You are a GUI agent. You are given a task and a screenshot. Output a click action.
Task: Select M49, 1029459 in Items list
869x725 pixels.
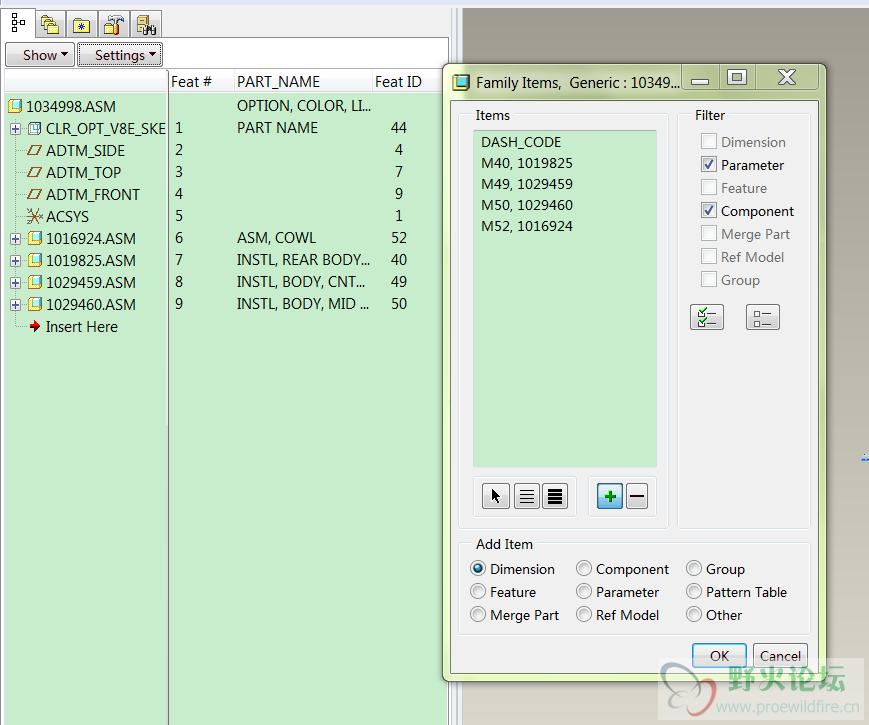(526, 185)
